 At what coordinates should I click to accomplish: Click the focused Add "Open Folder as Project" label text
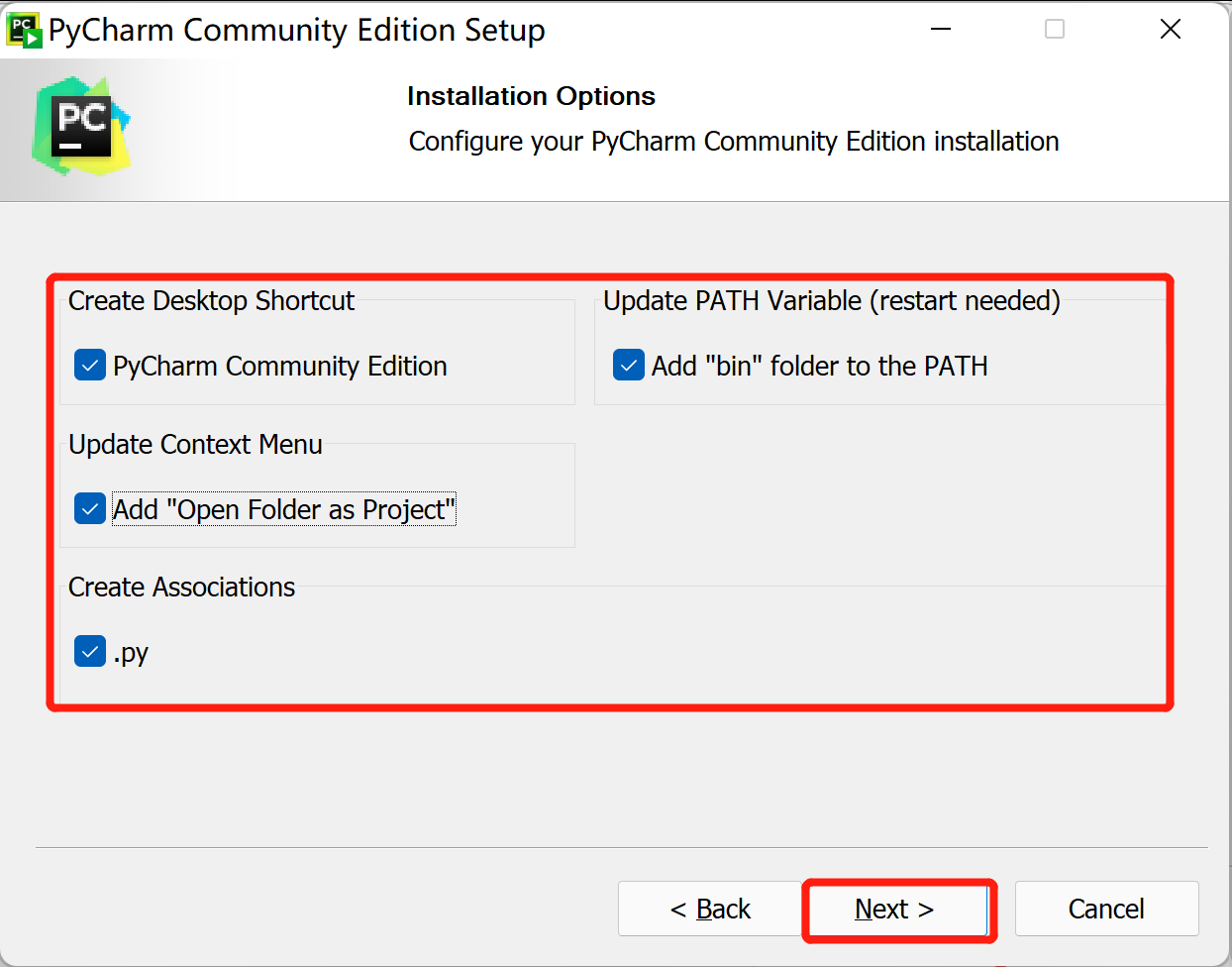pos(283,509)
